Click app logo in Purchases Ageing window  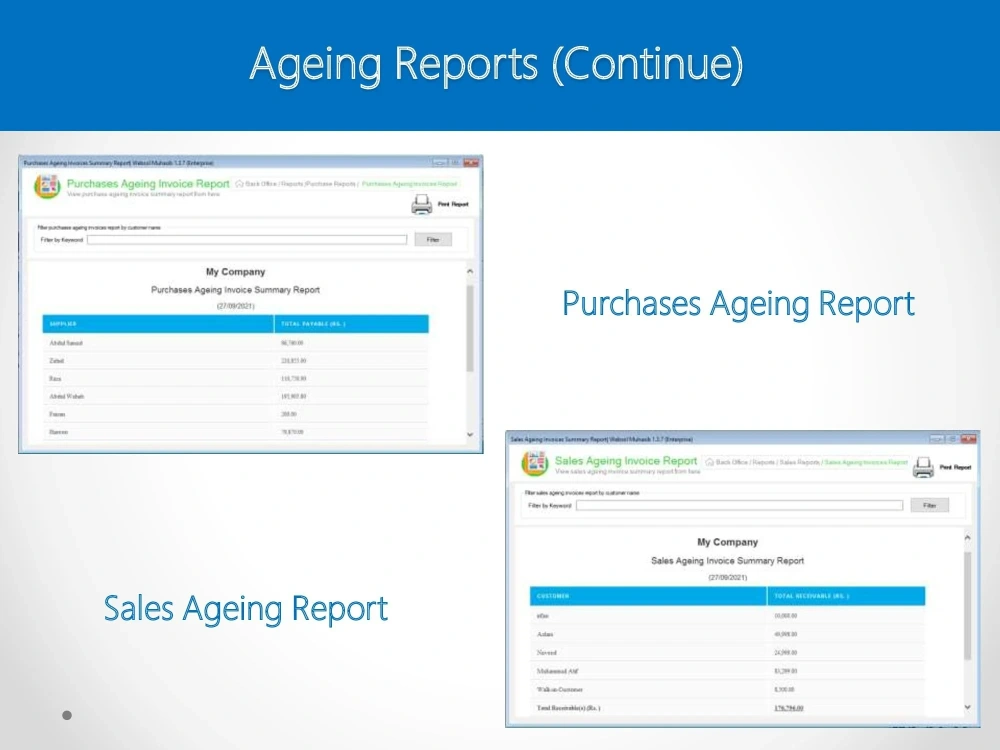pyautogui.click(x=47, y=186)
